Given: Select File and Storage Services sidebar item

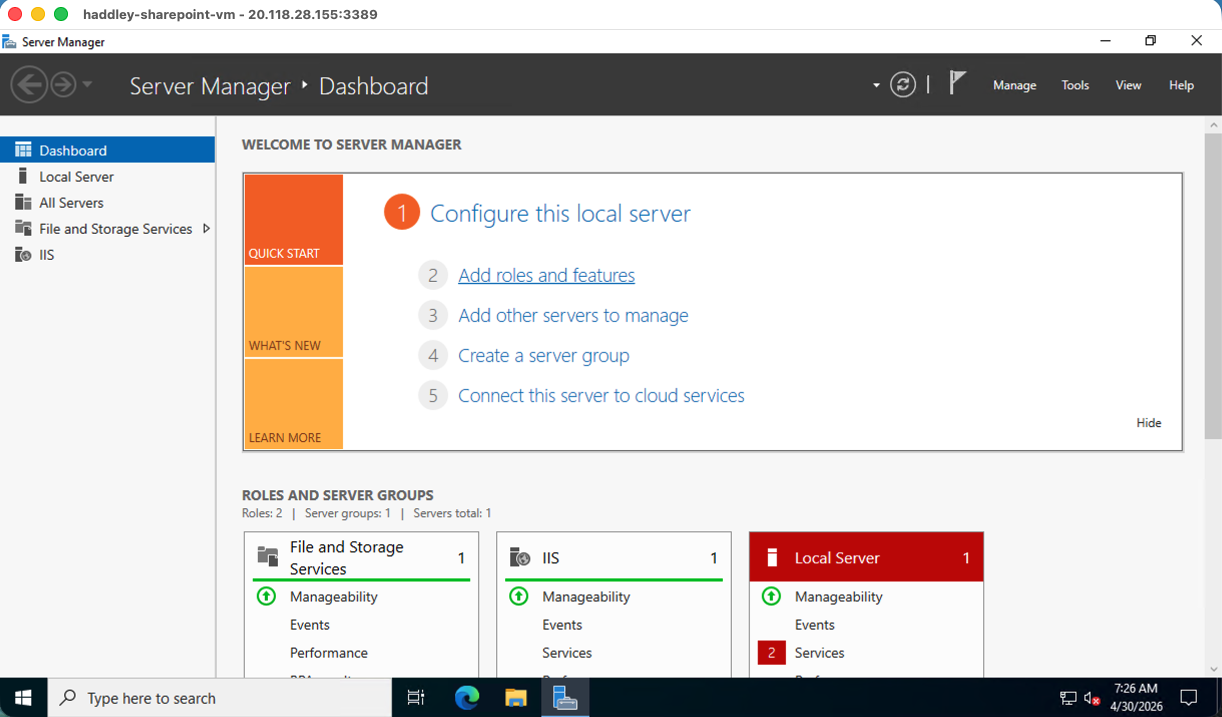Looking at the screenshot, I should (x=107, y=228).
